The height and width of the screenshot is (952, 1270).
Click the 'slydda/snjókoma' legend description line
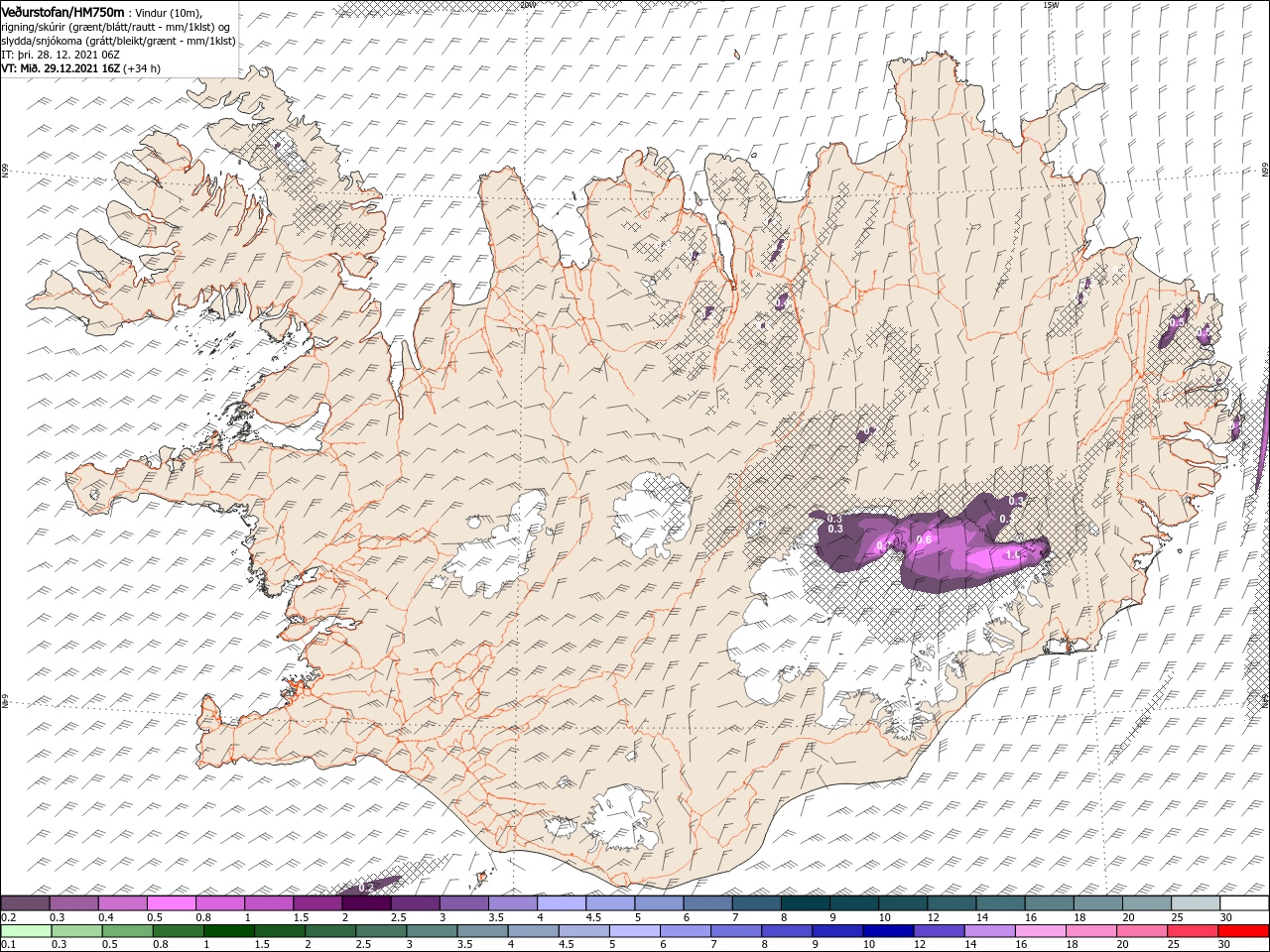pos(118,41)
